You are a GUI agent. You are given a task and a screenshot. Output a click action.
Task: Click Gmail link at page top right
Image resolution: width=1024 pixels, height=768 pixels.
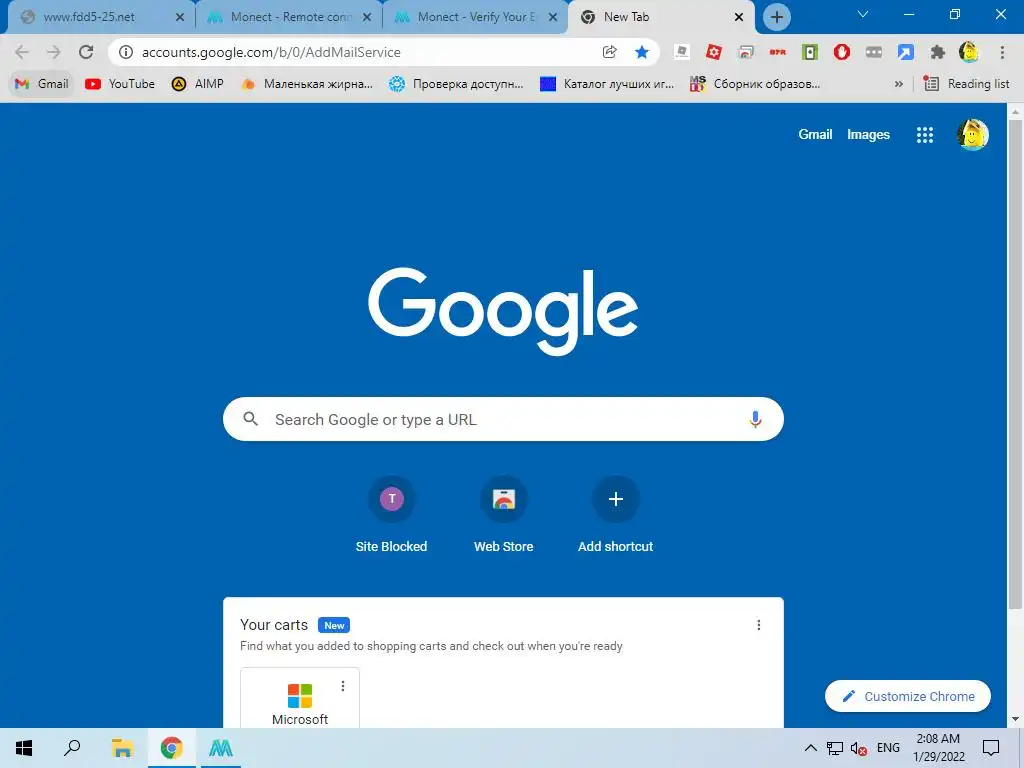[815, 135]
